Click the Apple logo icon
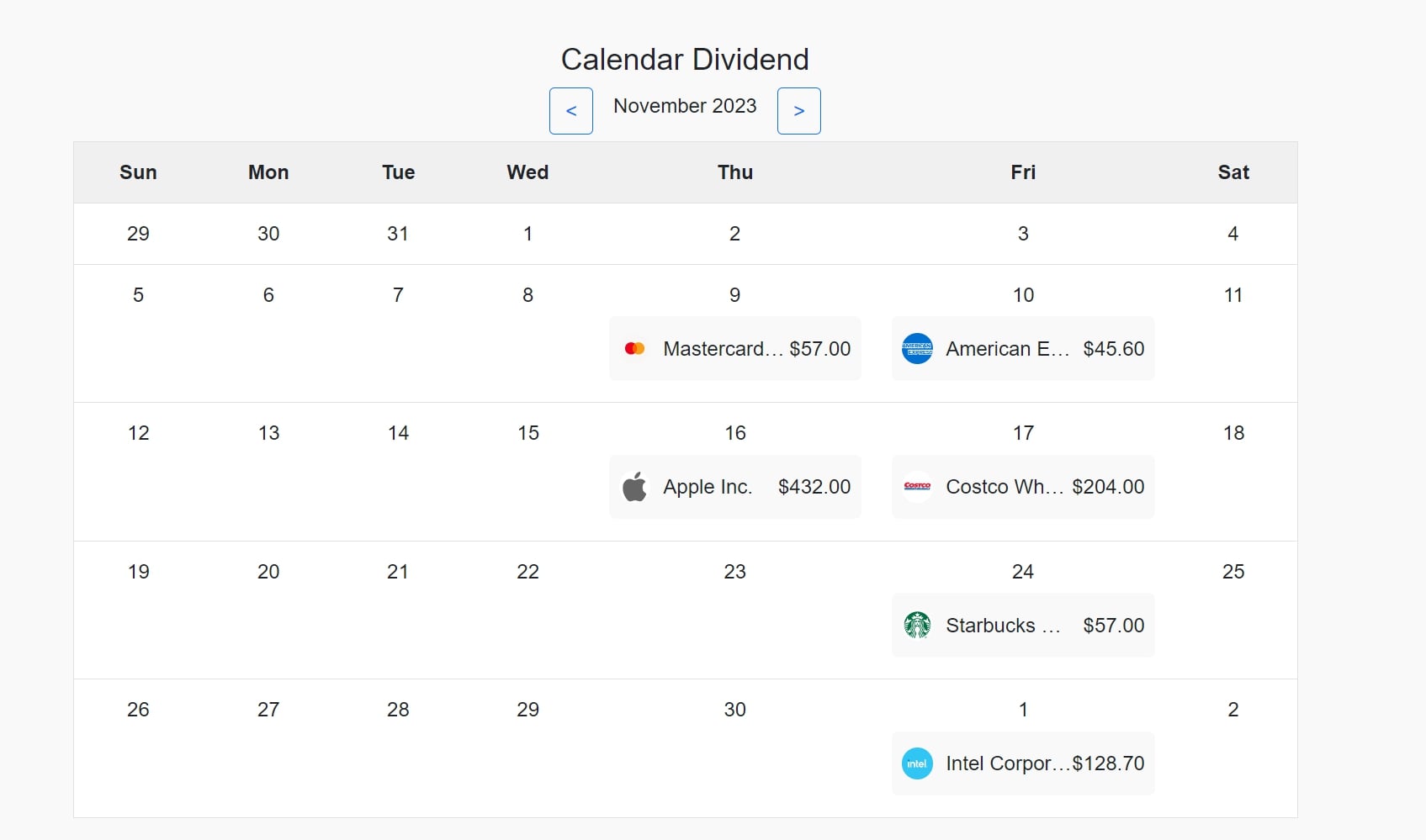The width and height of the screenshot is (1426, 840). [x=635, y=487]
